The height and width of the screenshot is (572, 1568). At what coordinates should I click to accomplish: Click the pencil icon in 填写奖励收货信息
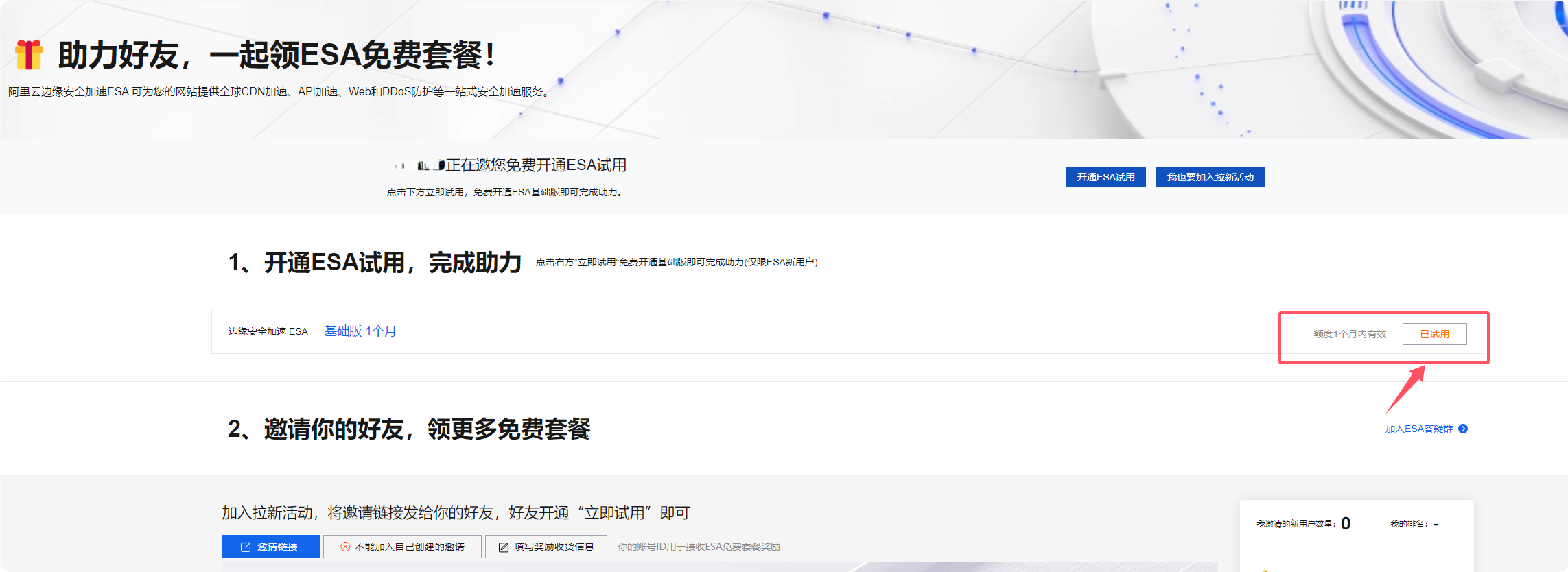503,547
